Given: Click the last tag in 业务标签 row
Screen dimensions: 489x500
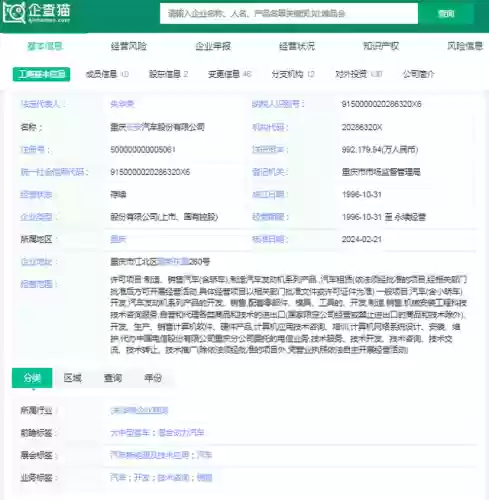Looking at the screenshot, I should [x=204, y=478].
